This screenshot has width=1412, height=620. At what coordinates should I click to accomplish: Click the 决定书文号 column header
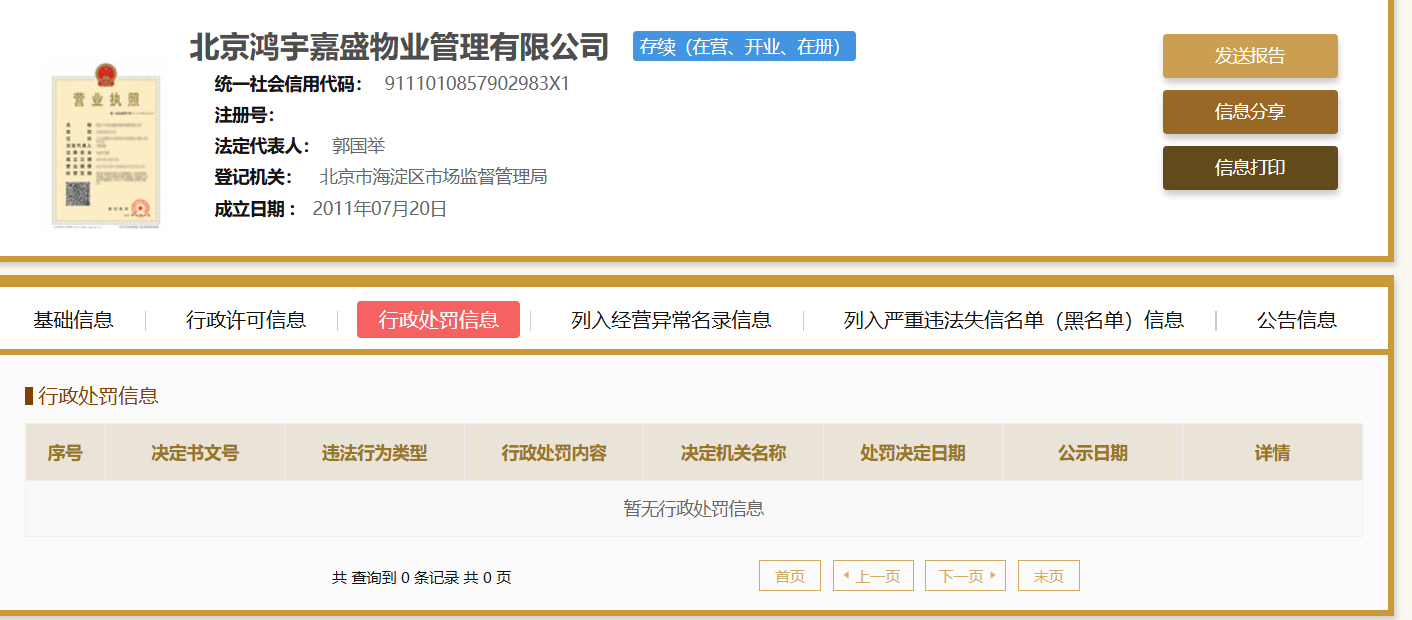pyautogui.click(x=195, y=453)
